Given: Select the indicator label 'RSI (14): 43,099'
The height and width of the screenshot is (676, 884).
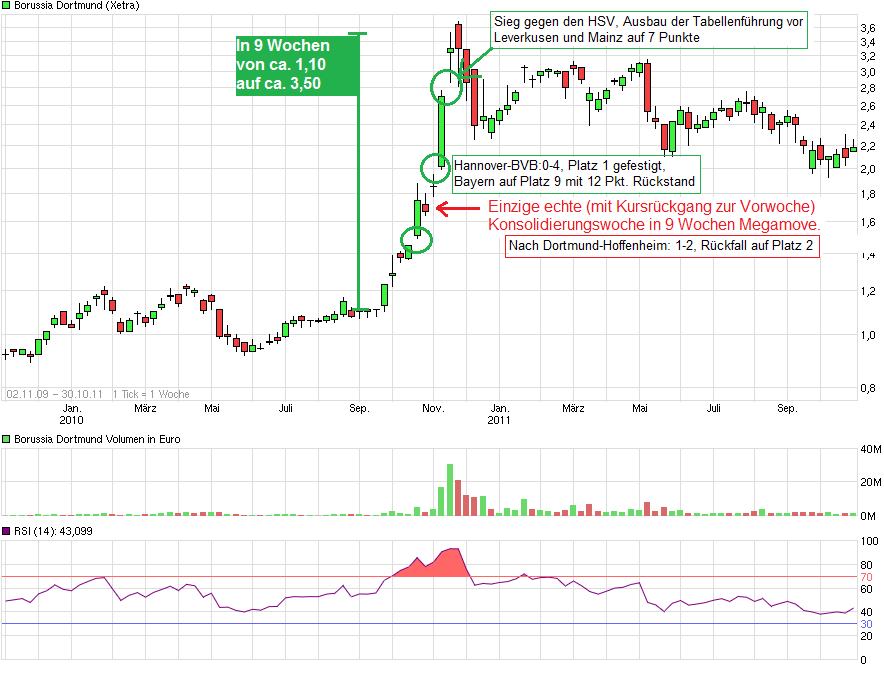Looking at the screenshot, I should 53,531.
